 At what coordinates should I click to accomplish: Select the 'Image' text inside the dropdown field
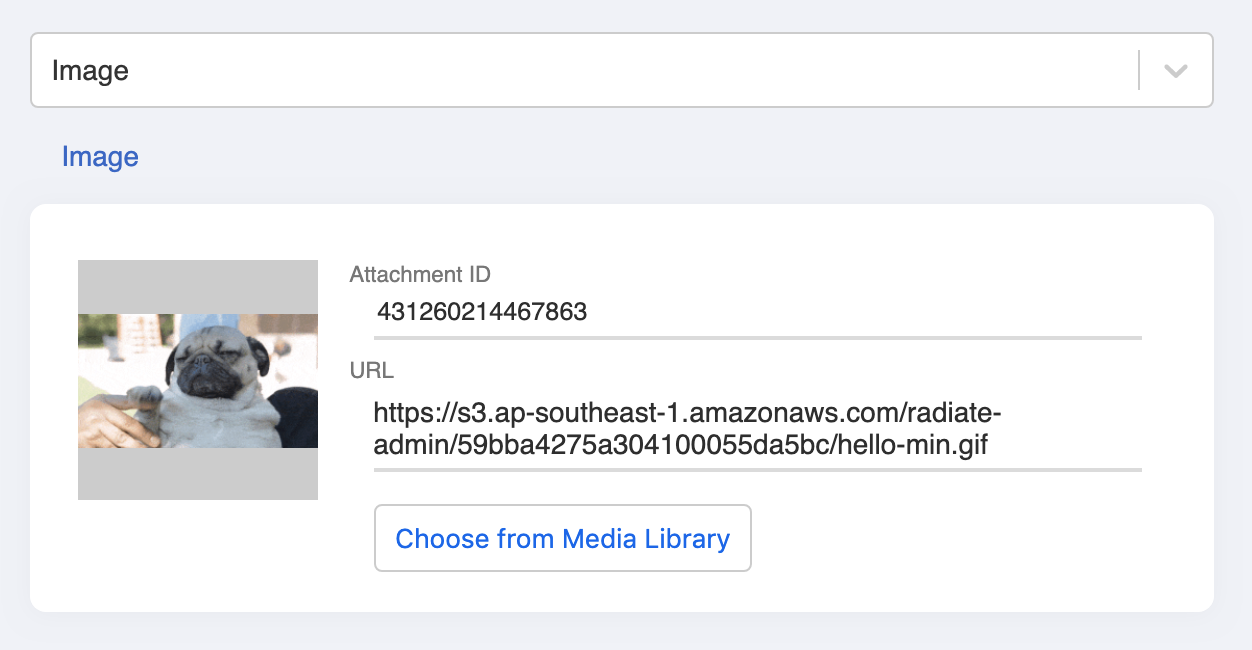[x=90, y=71]
